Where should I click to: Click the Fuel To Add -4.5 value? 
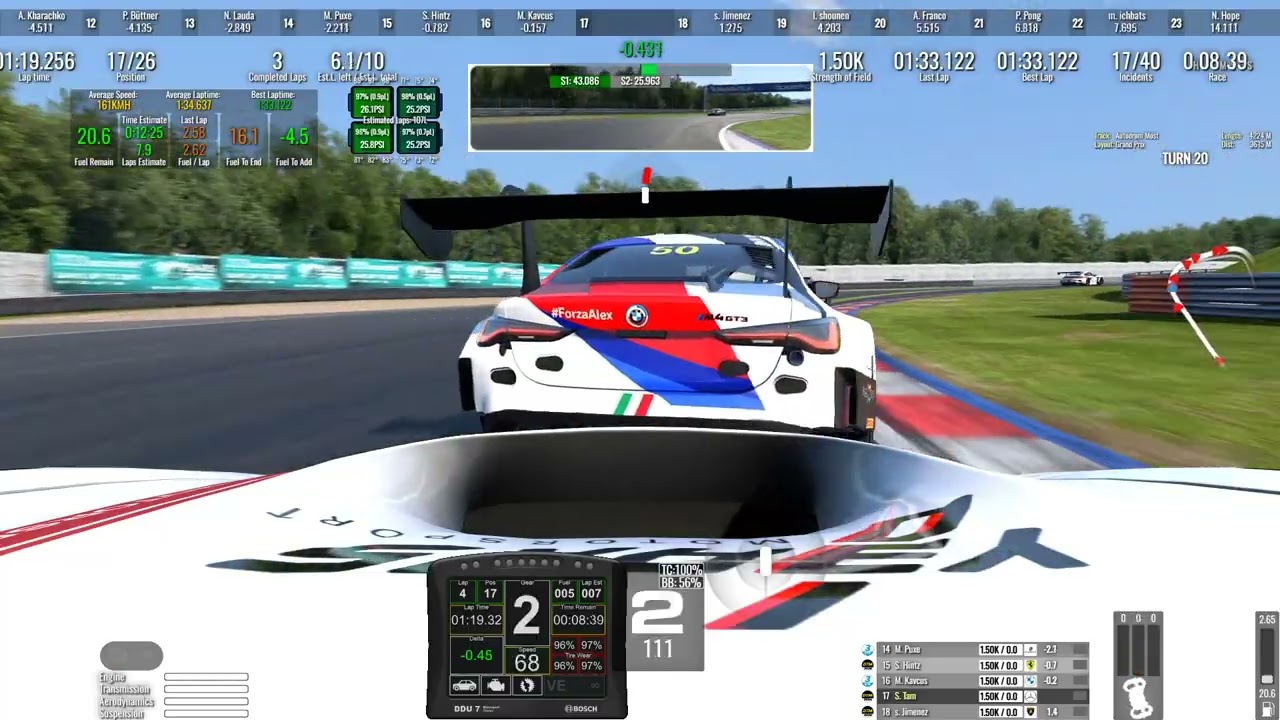click(295, 136)
